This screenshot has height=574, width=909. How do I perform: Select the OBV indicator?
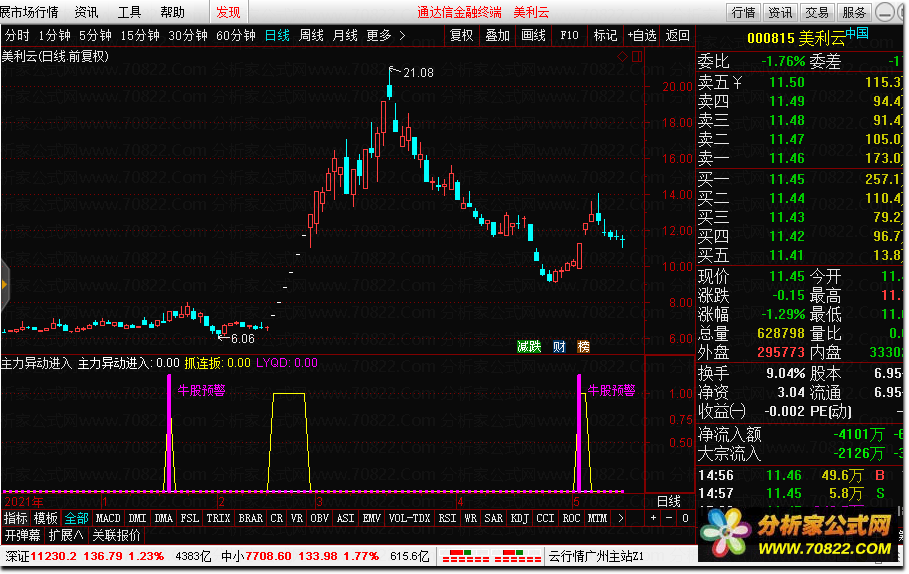(319, 518)
